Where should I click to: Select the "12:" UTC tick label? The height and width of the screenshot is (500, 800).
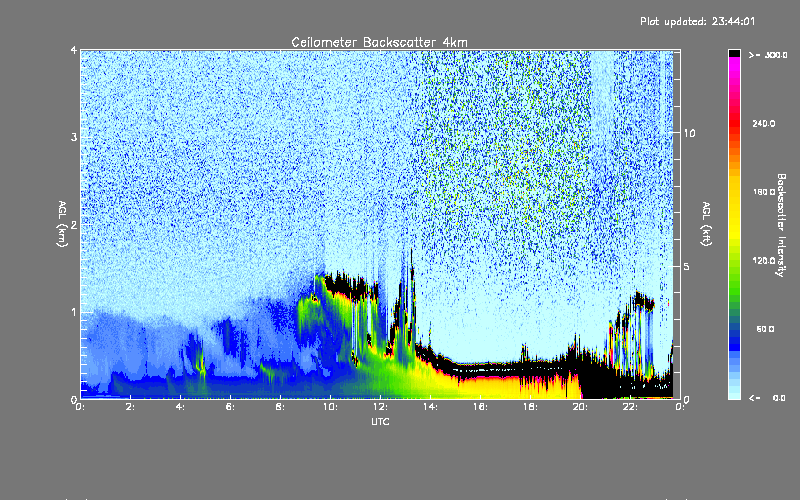[380, 407]
